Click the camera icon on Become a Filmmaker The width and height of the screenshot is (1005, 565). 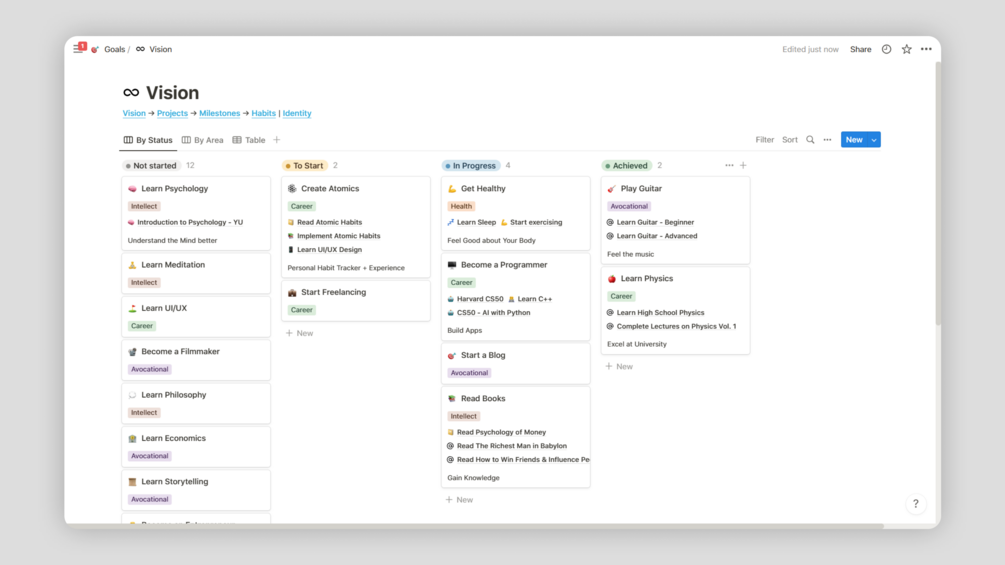pos(132,352)
